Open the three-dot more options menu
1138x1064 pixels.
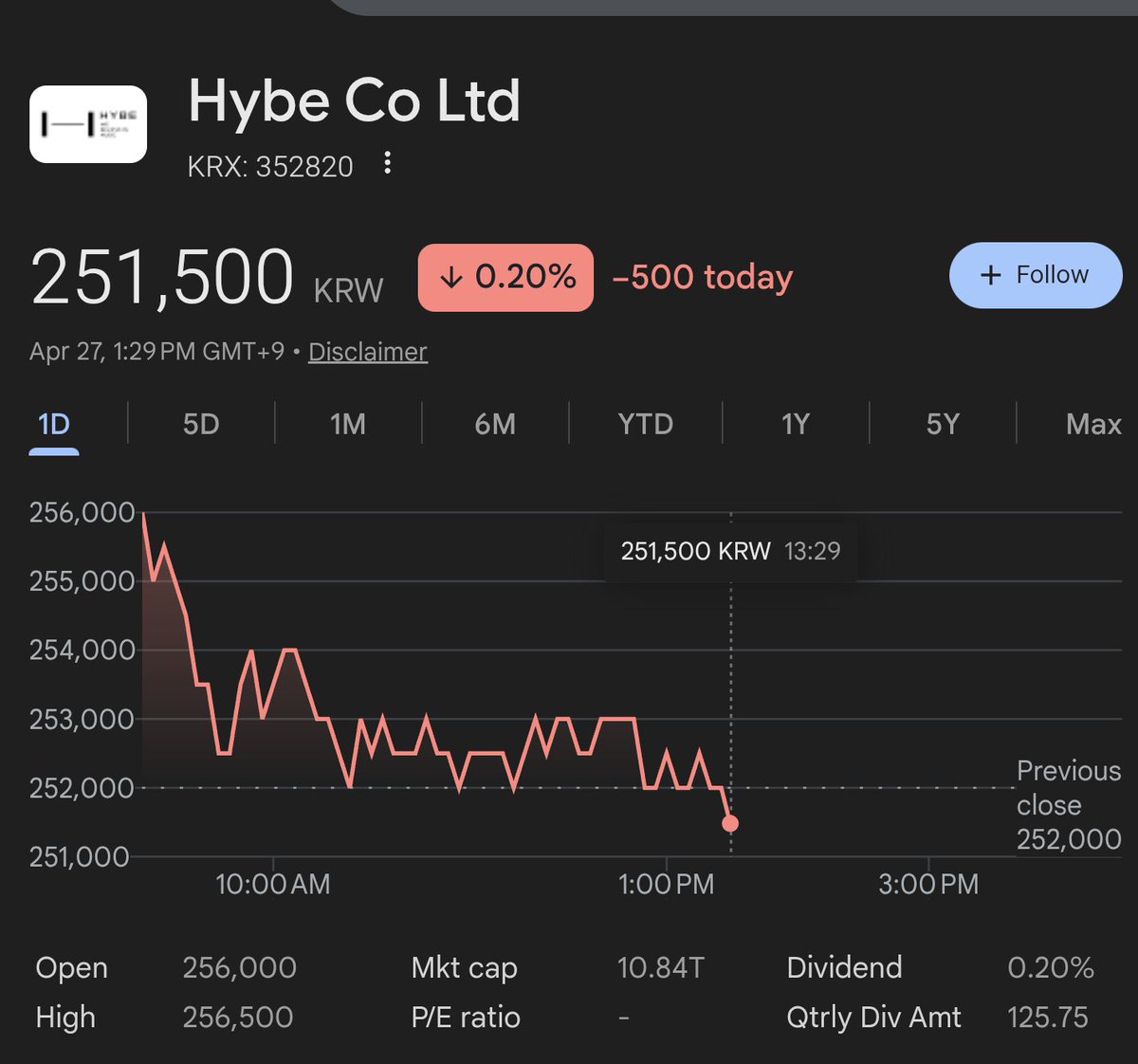tap(387, 163)
